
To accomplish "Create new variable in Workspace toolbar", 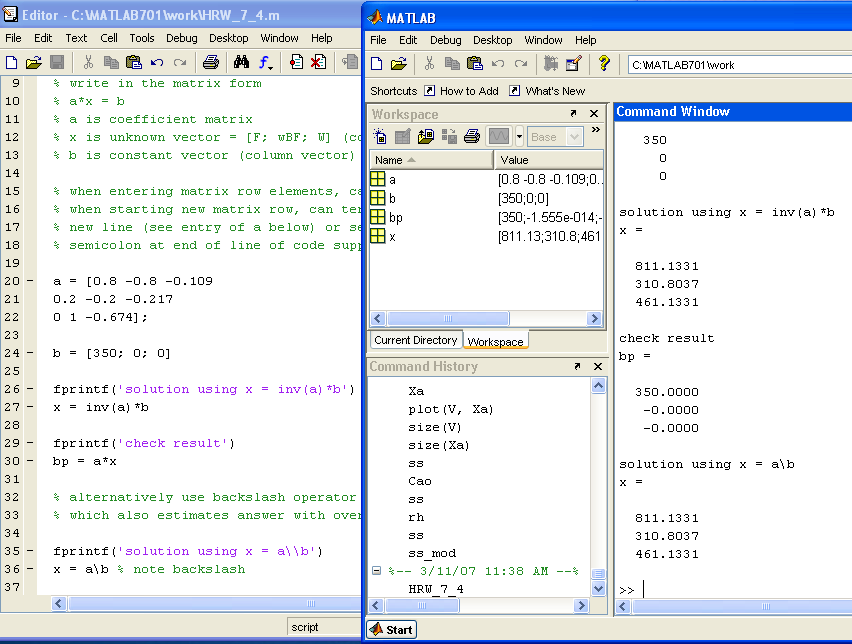I will pyautogui.click(x=380, y=136).
